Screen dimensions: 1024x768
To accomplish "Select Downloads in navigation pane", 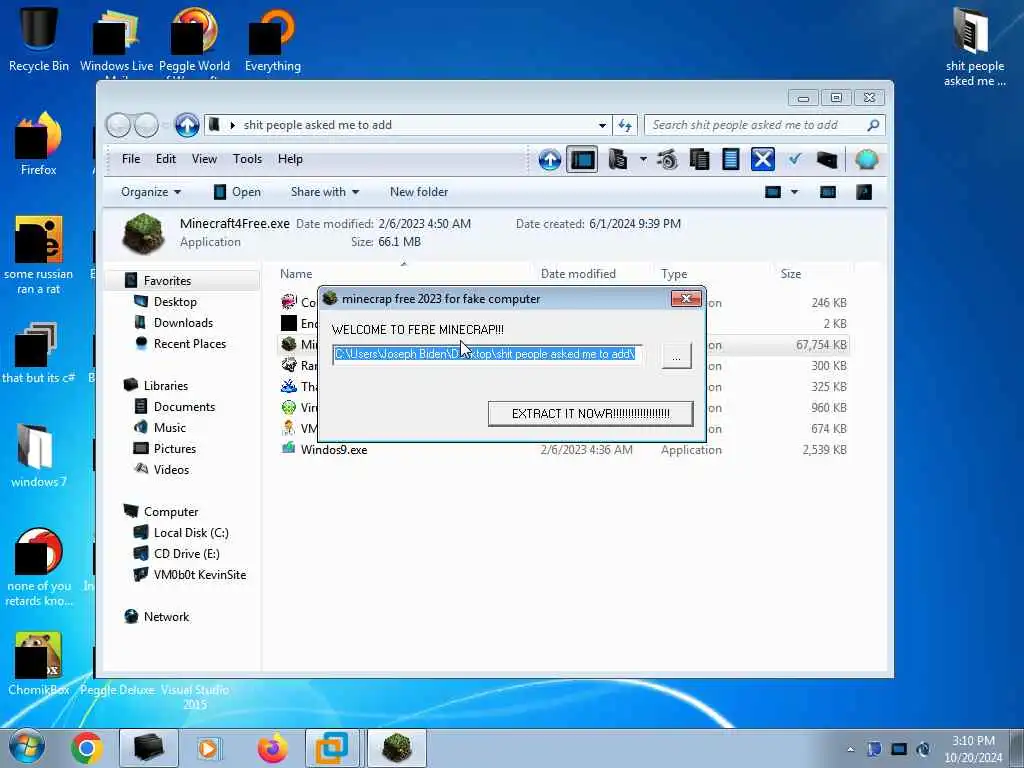I will tap(183, 323).
